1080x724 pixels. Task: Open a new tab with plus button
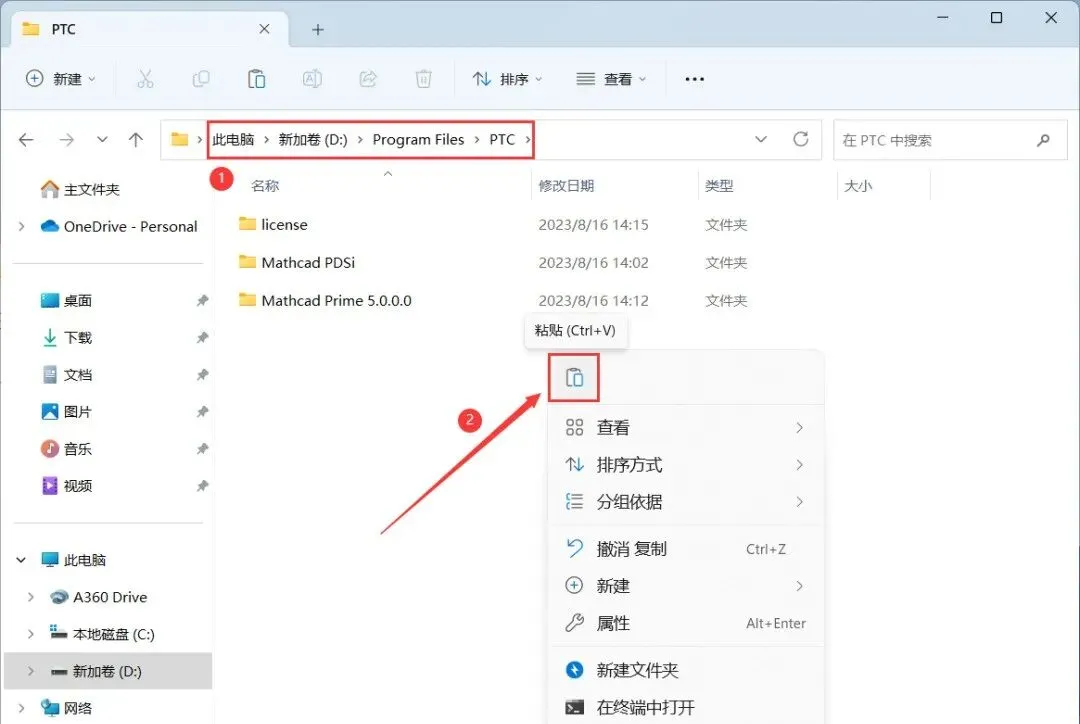pyautogui.click(x=318, y=30)
